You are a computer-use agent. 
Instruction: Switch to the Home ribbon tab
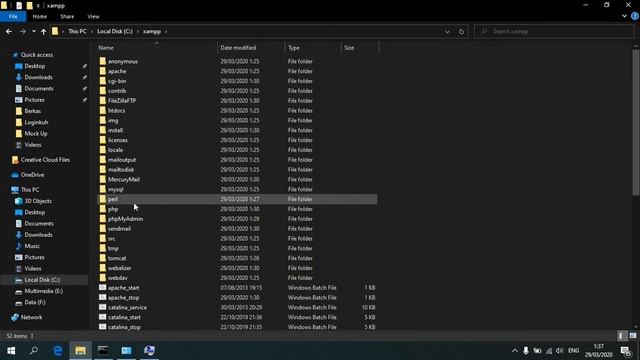[x=40, y=17]
